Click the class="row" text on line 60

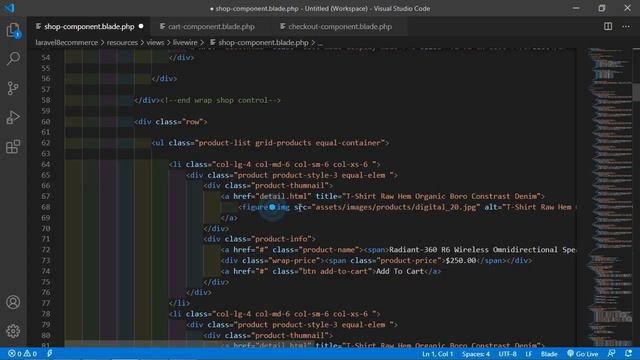coord(178,122)
